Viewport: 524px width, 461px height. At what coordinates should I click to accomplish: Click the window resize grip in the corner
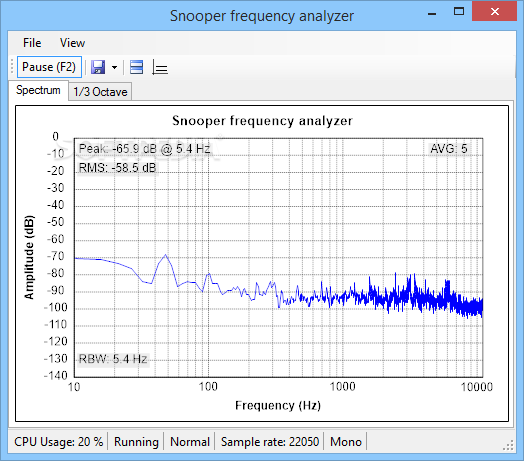[508, 446]
